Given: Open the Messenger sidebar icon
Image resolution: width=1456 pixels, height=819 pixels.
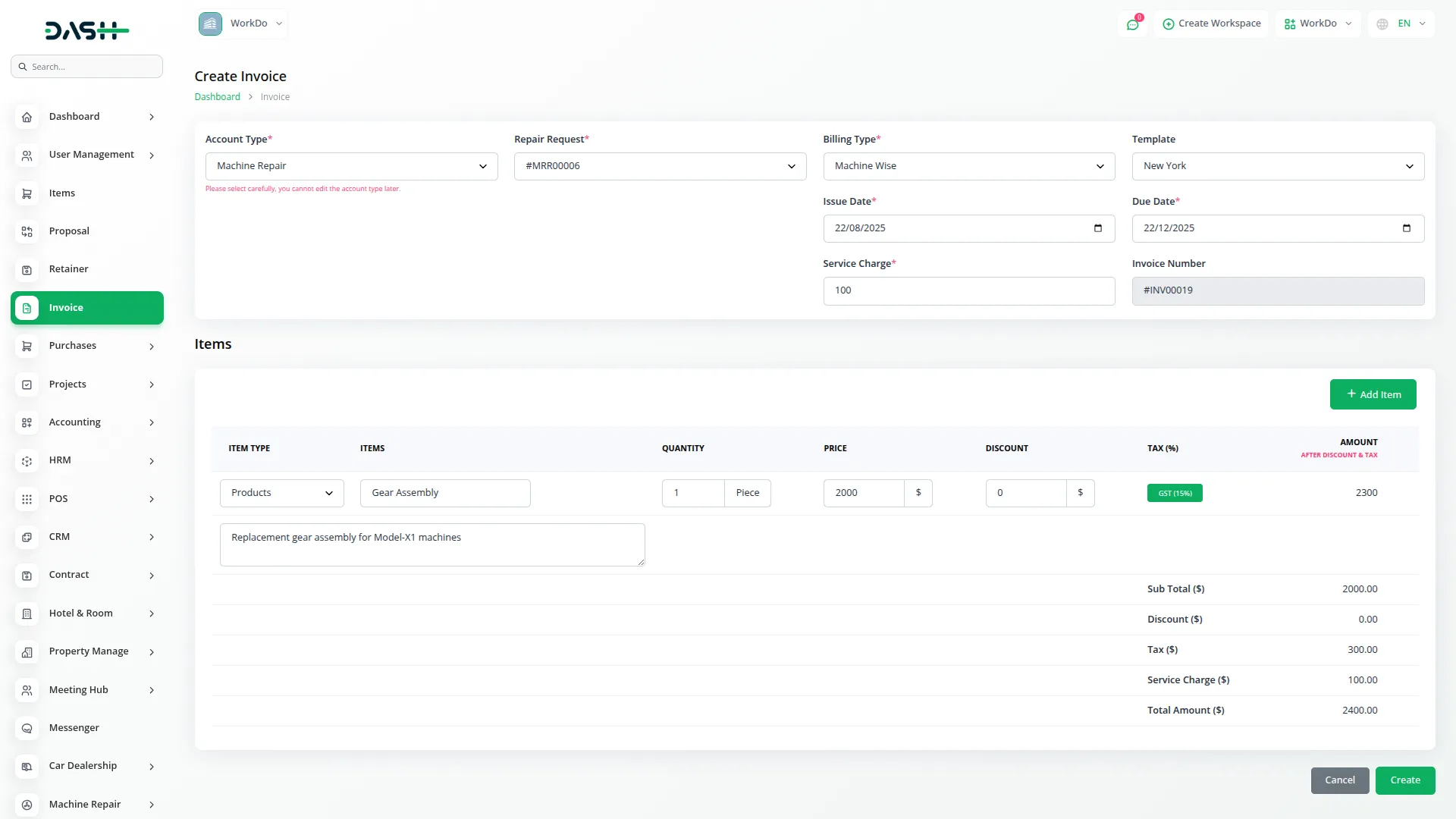Looking at the screenshot, I should point(27,728).
